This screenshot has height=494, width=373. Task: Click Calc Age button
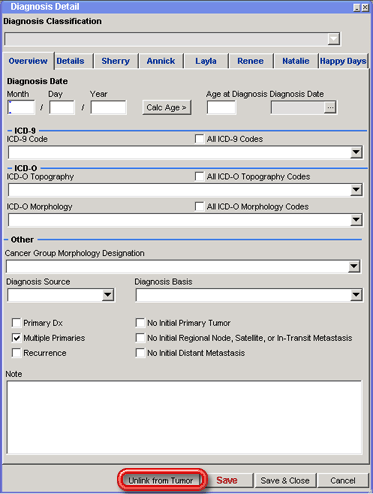(x=167, y=107)
